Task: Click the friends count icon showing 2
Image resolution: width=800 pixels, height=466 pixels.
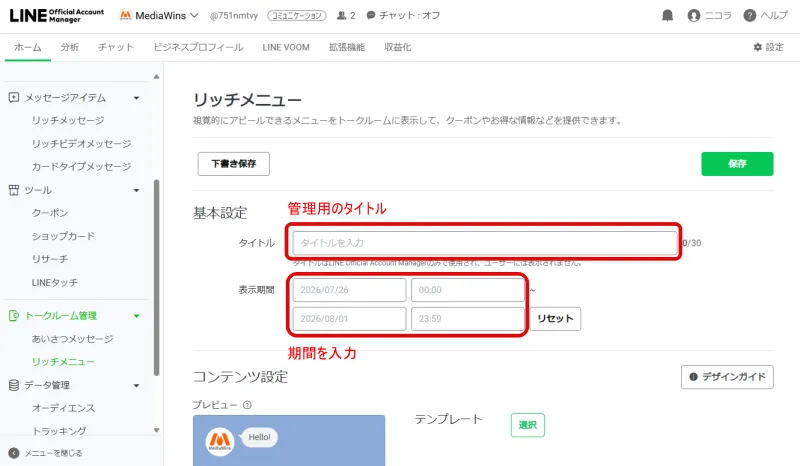Action: 346,15
